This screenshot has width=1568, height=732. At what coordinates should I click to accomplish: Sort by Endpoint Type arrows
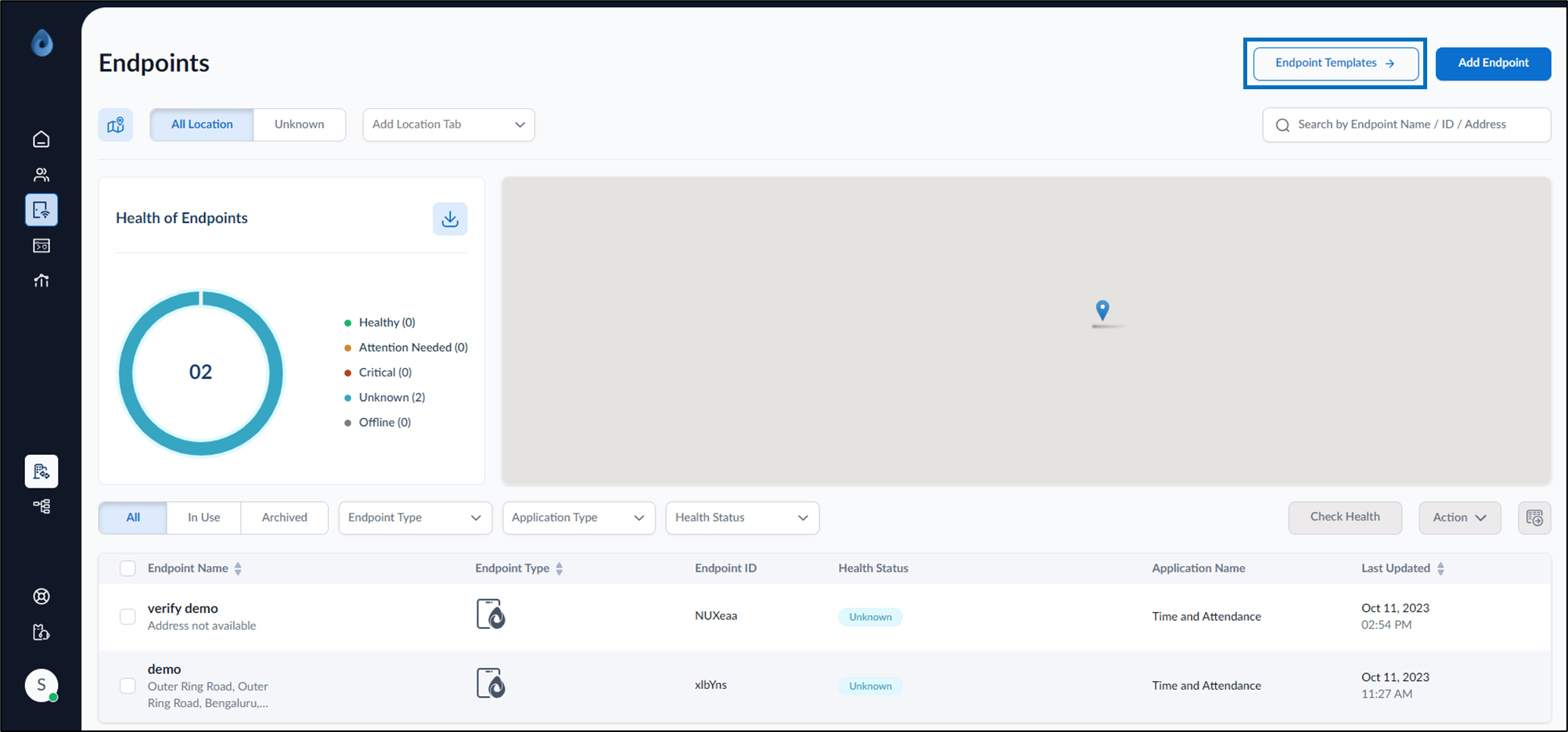pos(559,569)
